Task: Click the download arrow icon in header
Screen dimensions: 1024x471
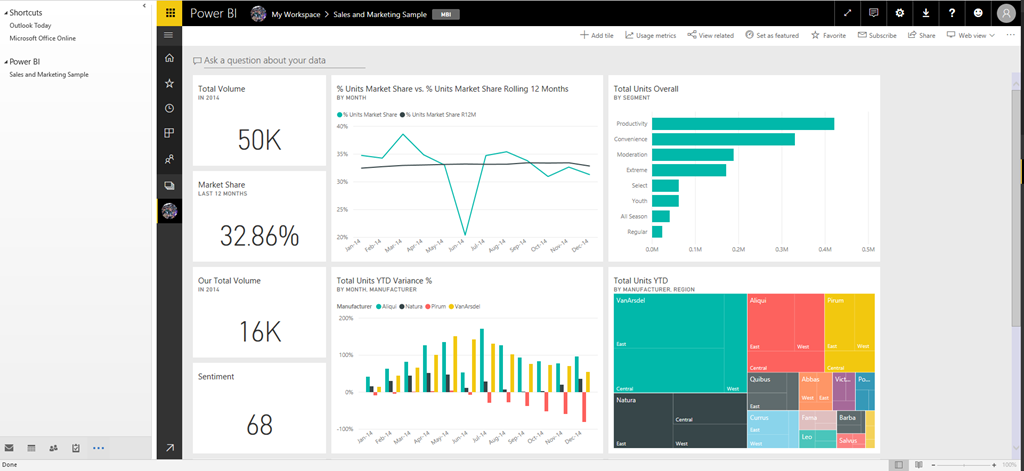Action: tap(925, 14)
